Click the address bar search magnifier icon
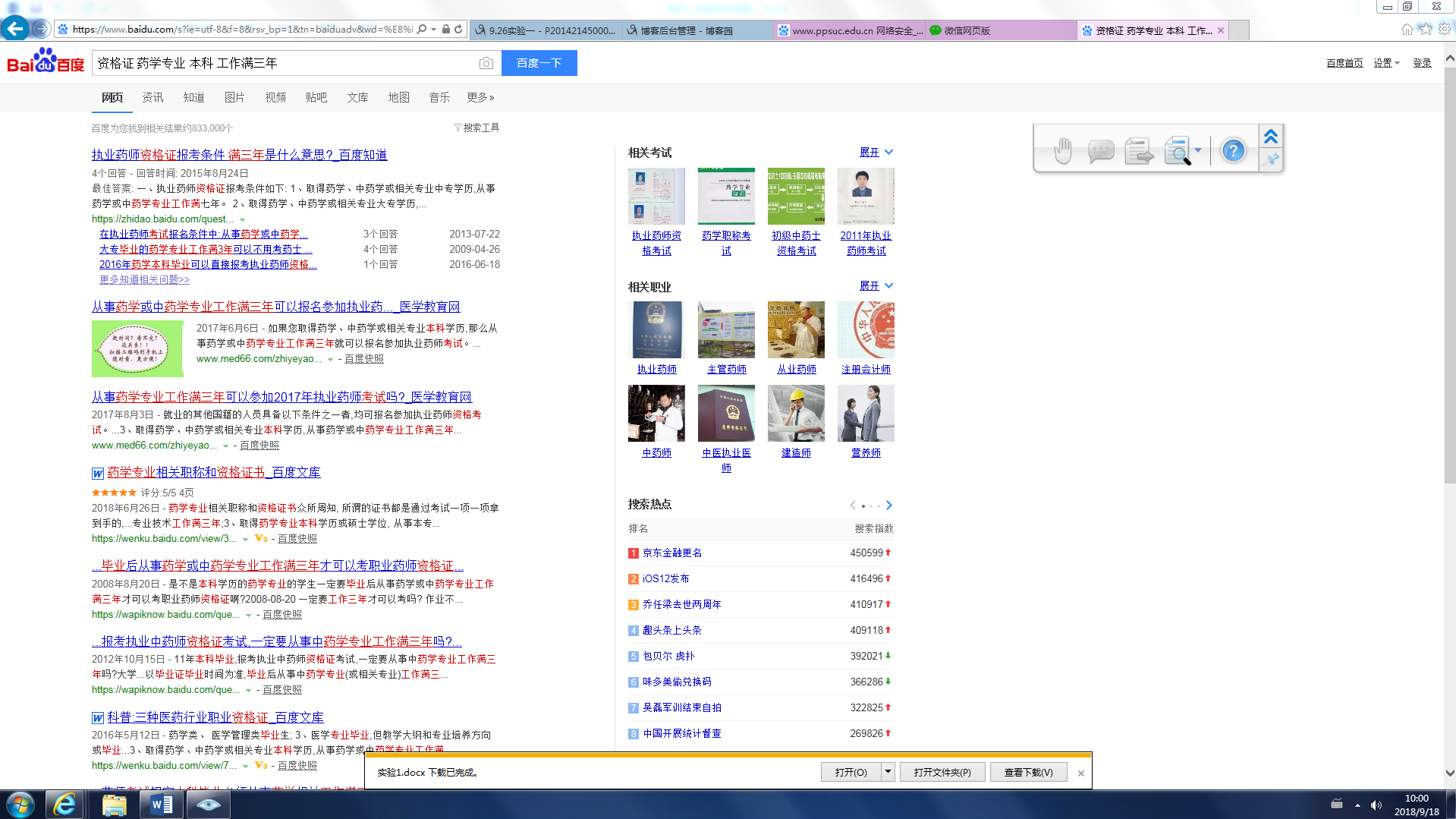Image resolution: width=1456 pixels, height=819 pixels. (x=422, y=30)
